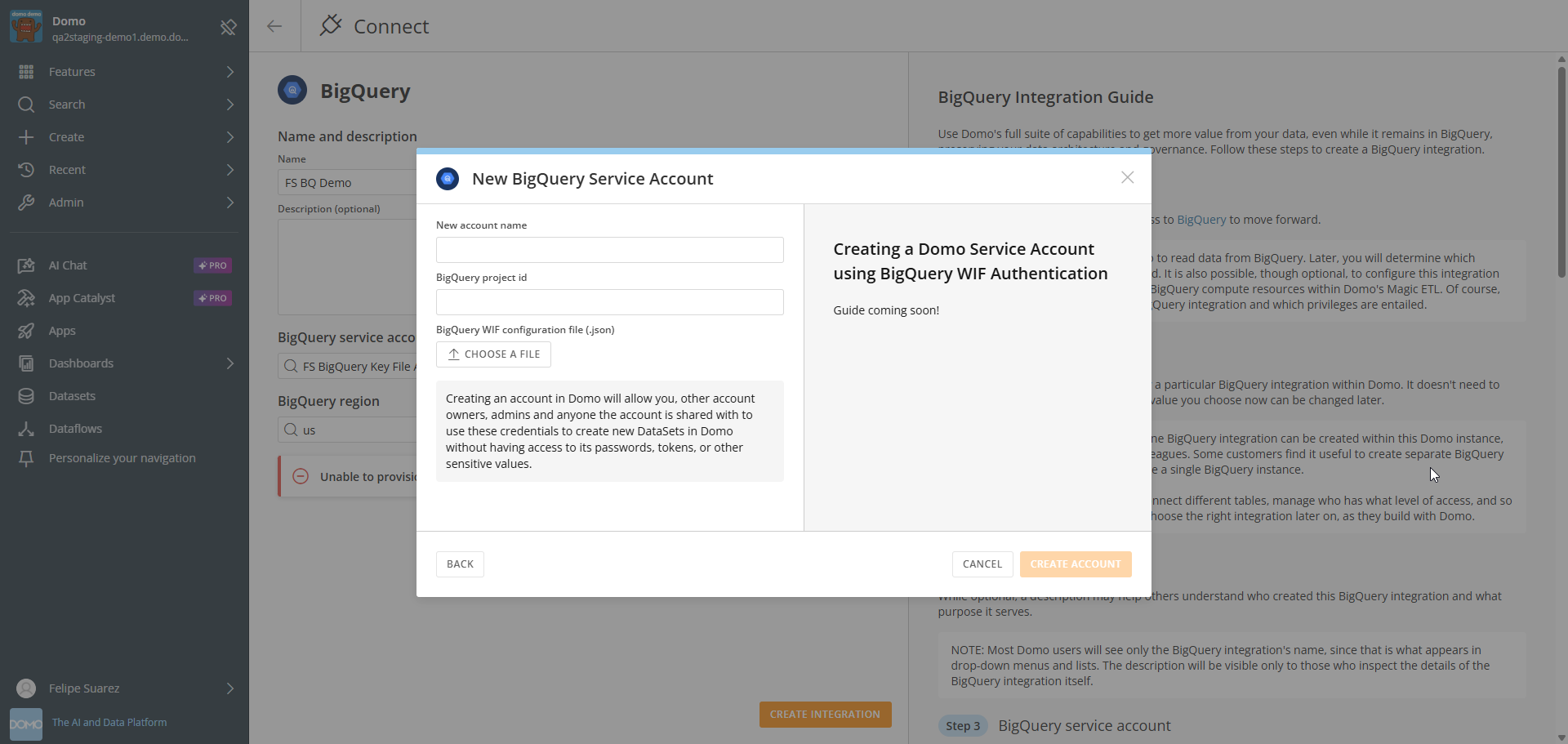Viewport: 1568px width, 744px height.
Task: Click the search icon in BigQuery region field
Action: [291, 430]
